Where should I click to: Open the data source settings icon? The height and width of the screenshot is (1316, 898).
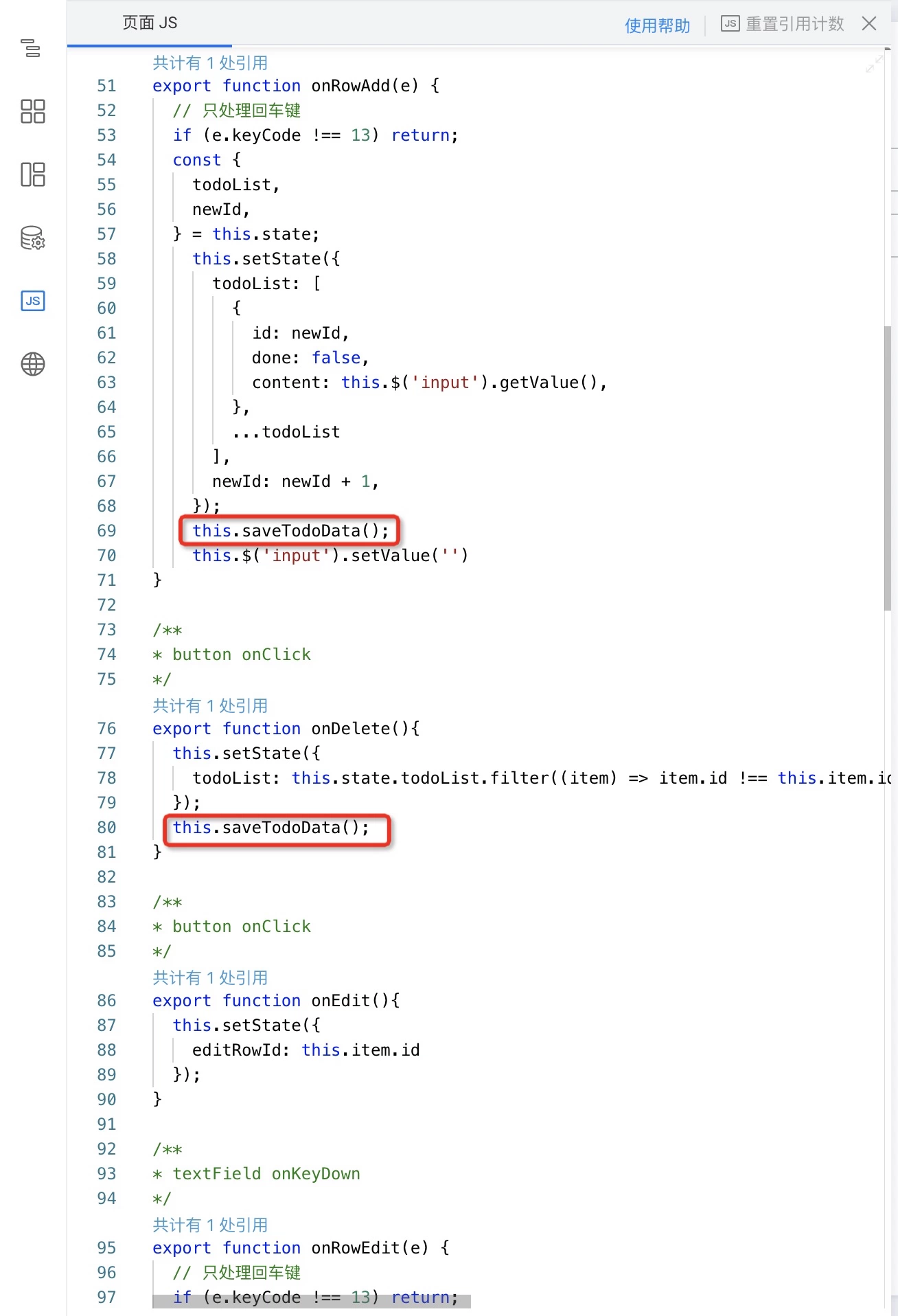(32, 238)
